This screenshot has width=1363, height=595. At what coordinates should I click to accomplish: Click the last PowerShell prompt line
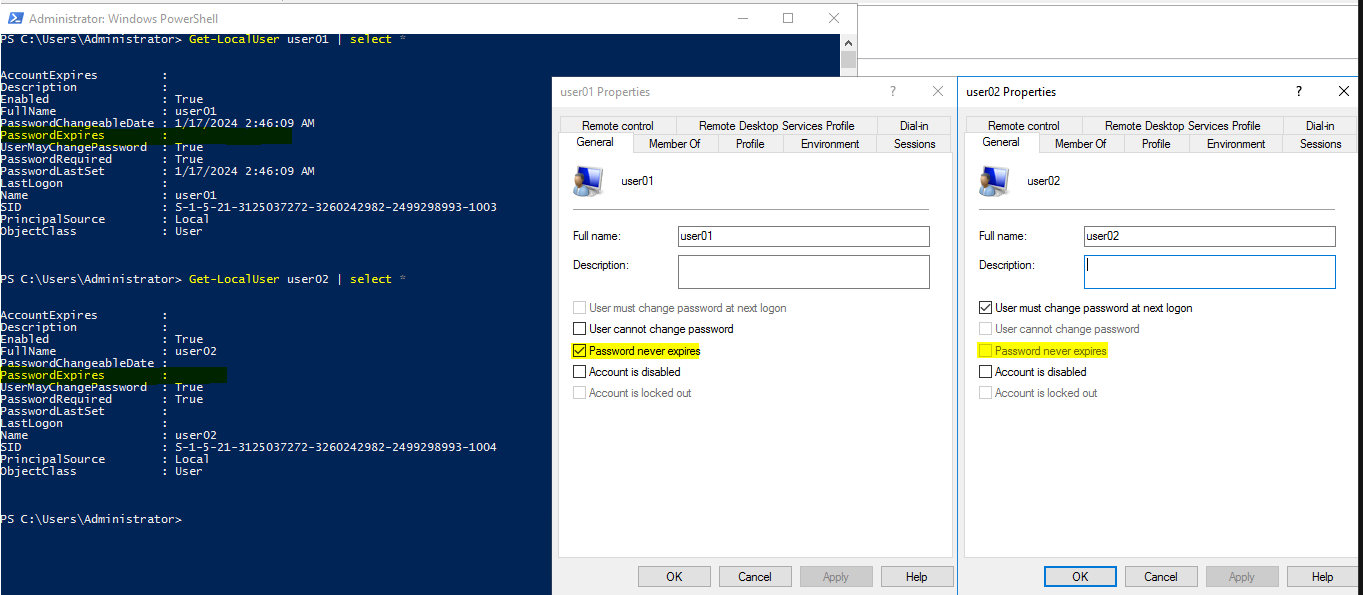[91, 520]
